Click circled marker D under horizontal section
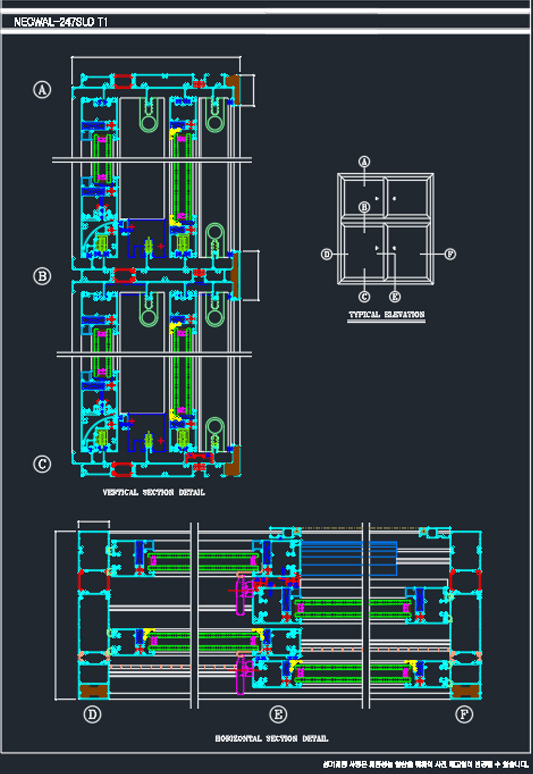The width and height of the screenshot is (533, 774). (x=92, y=714)
